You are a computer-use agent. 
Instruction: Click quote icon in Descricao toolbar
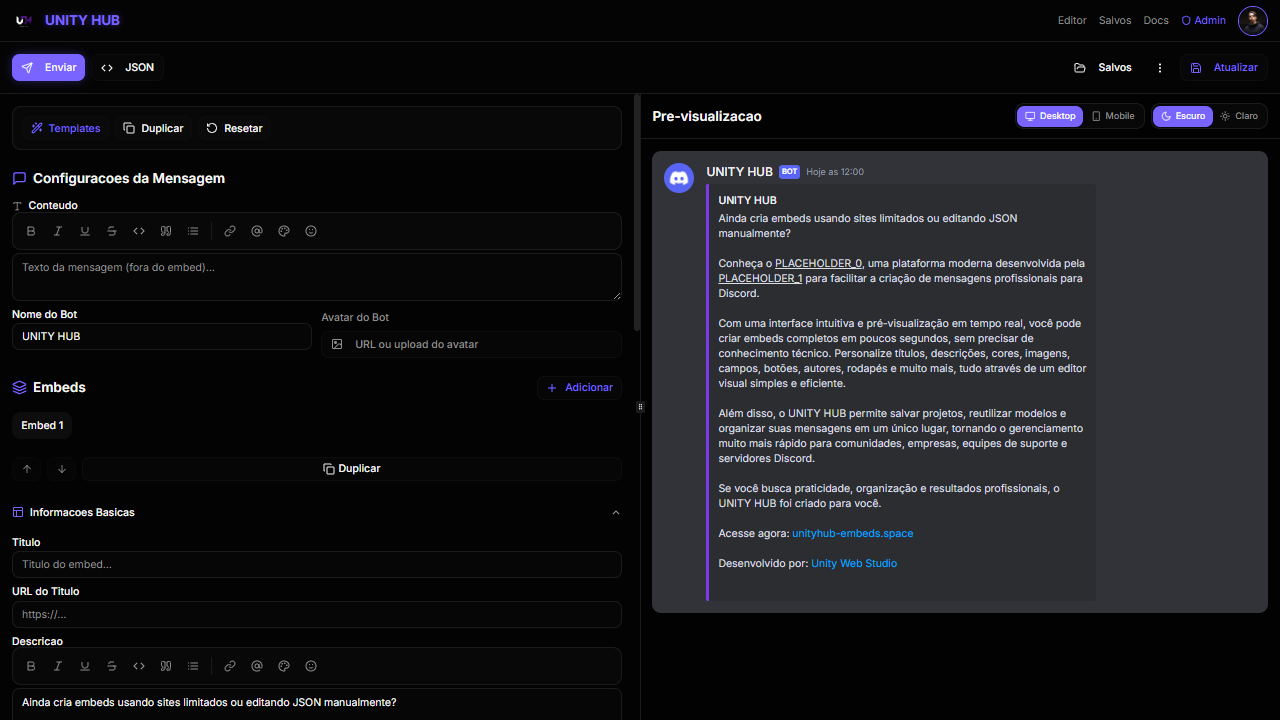(166, 666)
